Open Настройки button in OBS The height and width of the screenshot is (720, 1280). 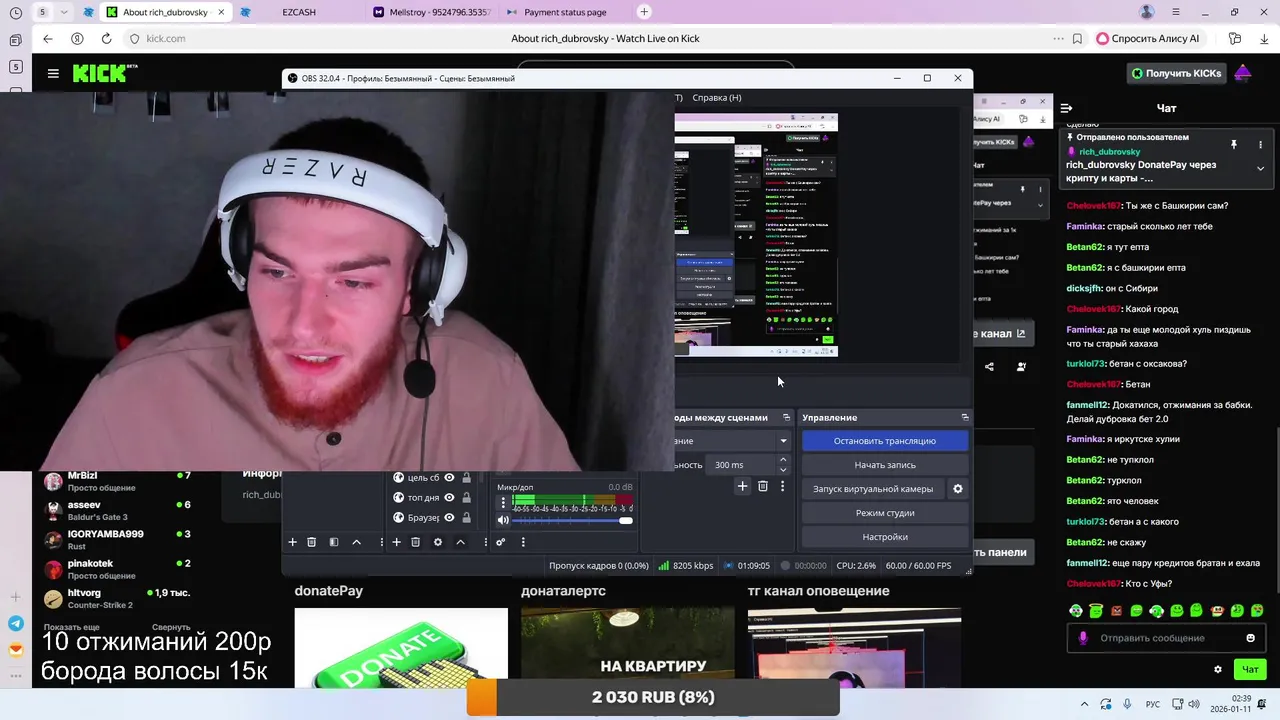tap(885, 537)
